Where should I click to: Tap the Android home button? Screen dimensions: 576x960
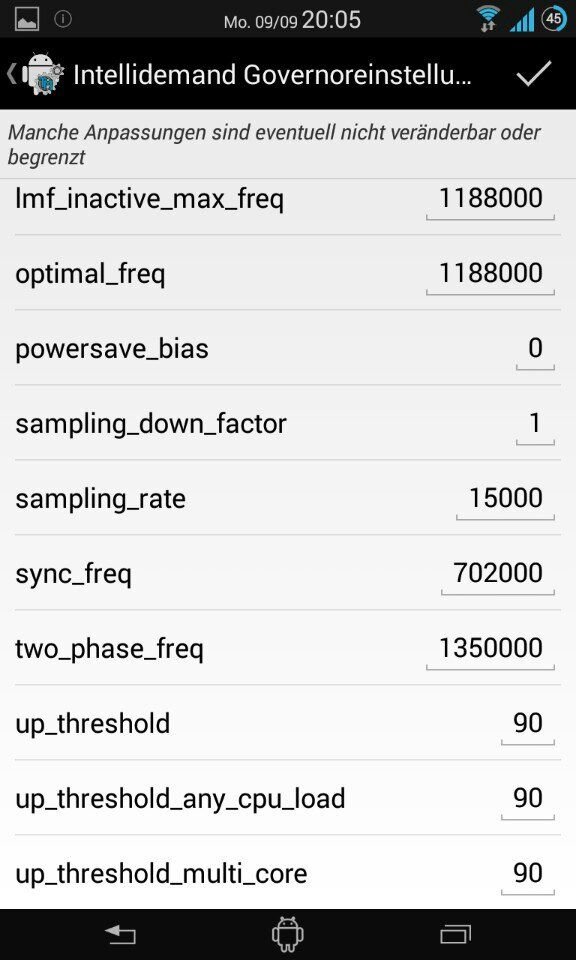[288, 934]
